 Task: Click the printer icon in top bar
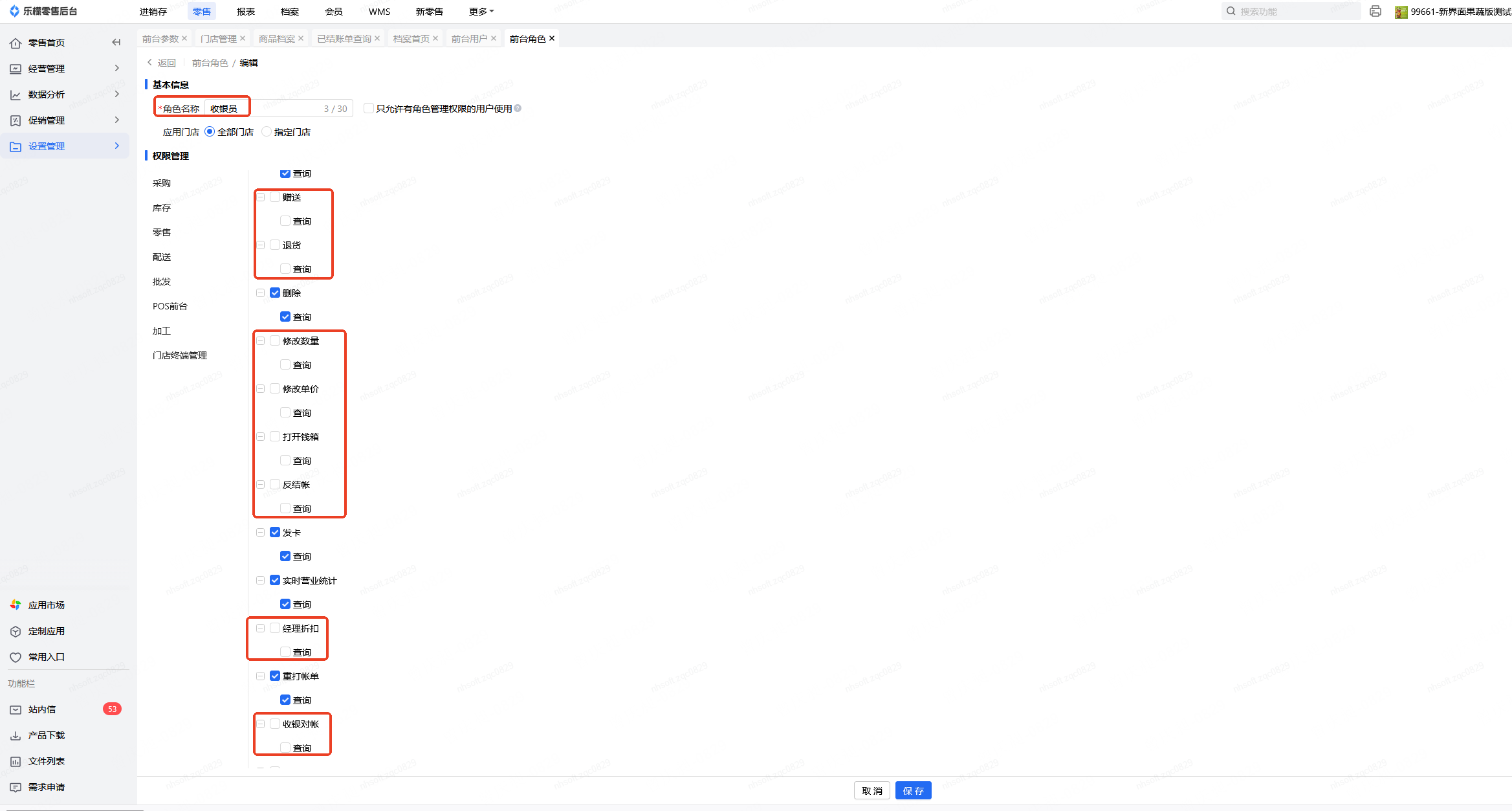pos(1375,12)
